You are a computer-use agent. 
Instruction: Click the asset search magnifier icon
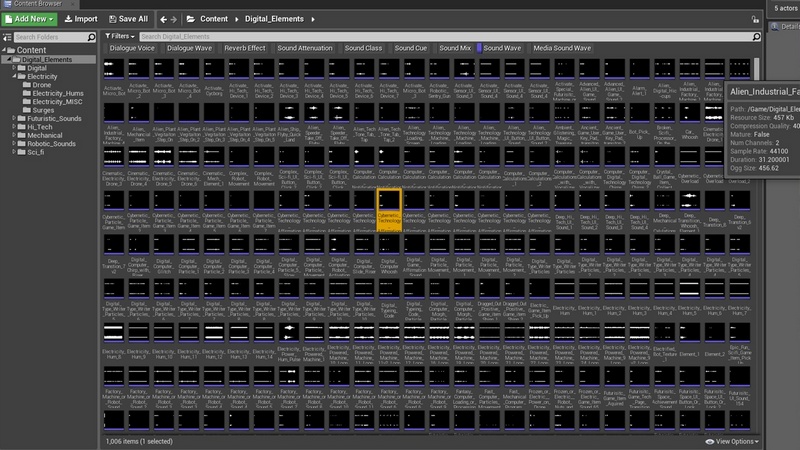point(755,37)
